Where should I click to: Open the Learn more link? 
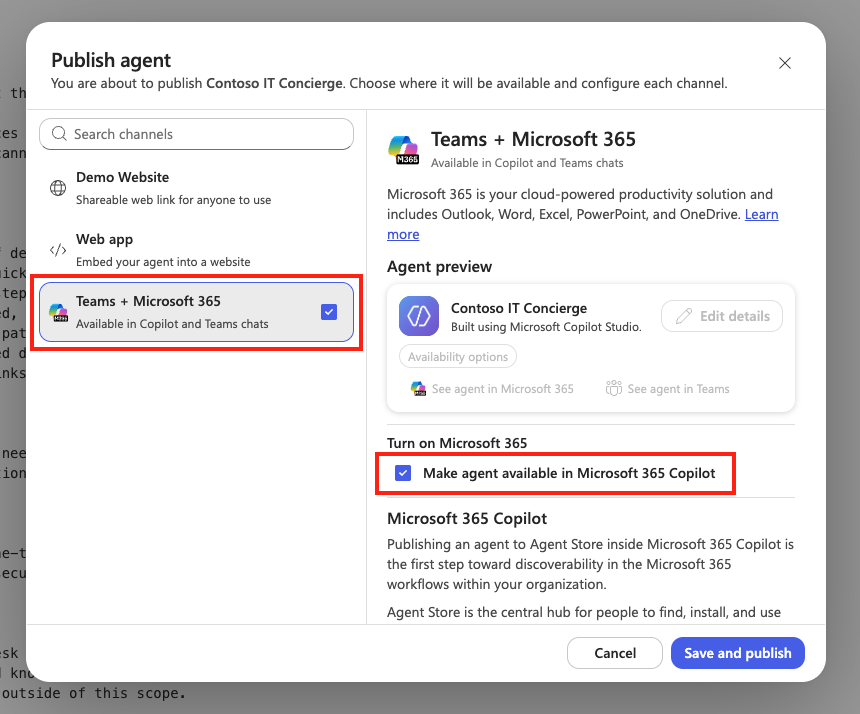coord(761,214)
